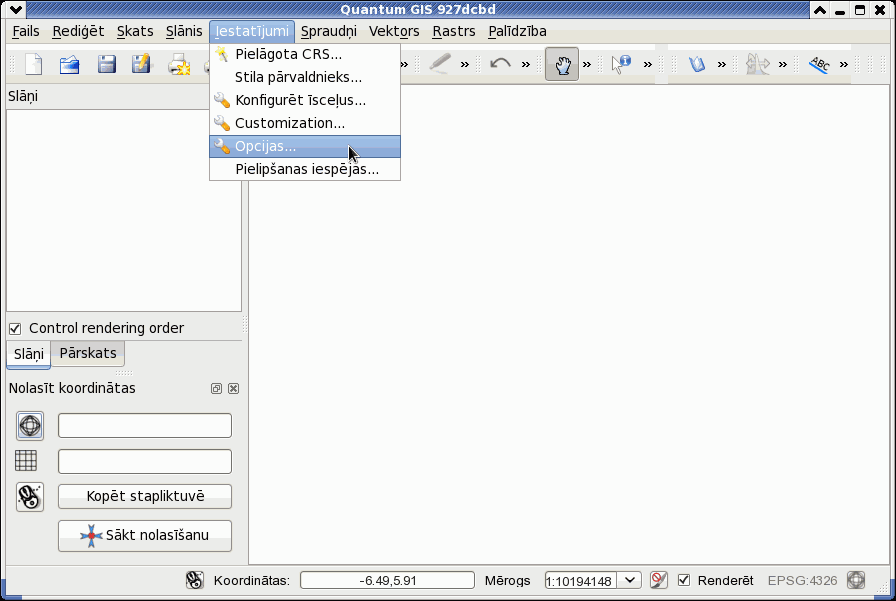Click the EPSG:4326 status text

802,580
